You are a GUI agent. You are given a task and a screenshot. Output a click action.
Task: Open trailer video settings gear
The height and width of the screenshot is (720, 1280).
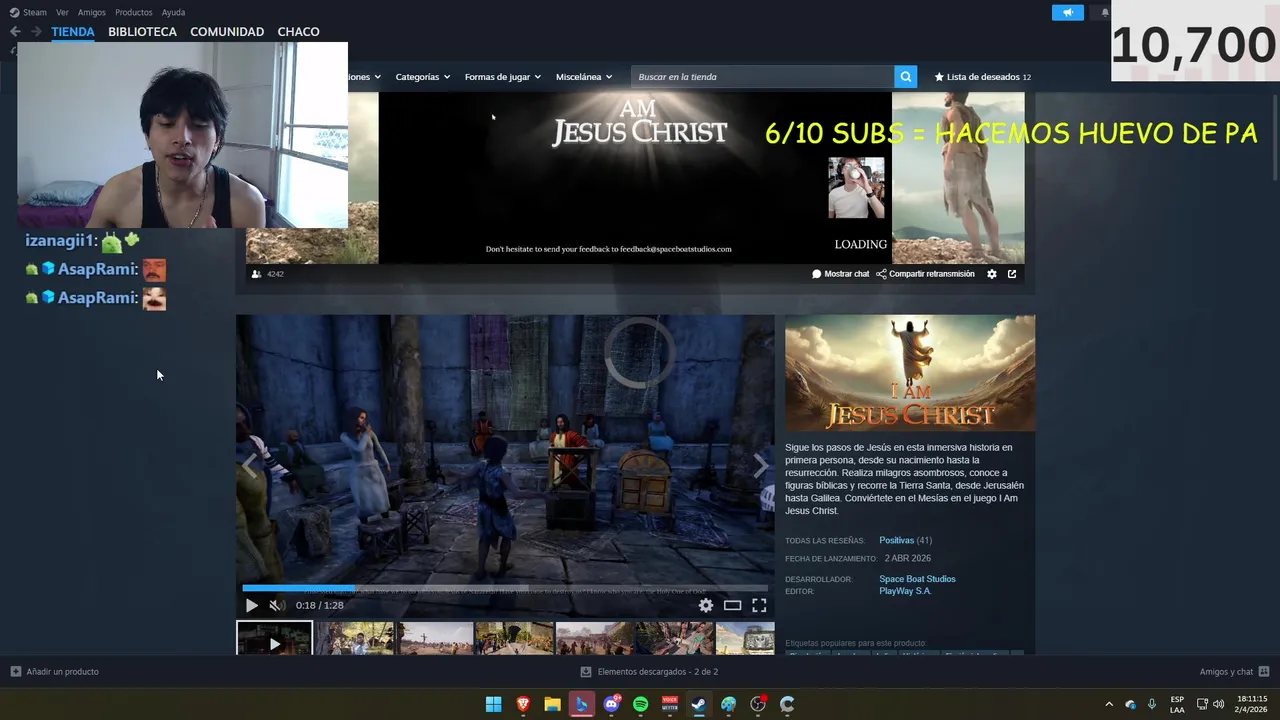click(706, 605)
